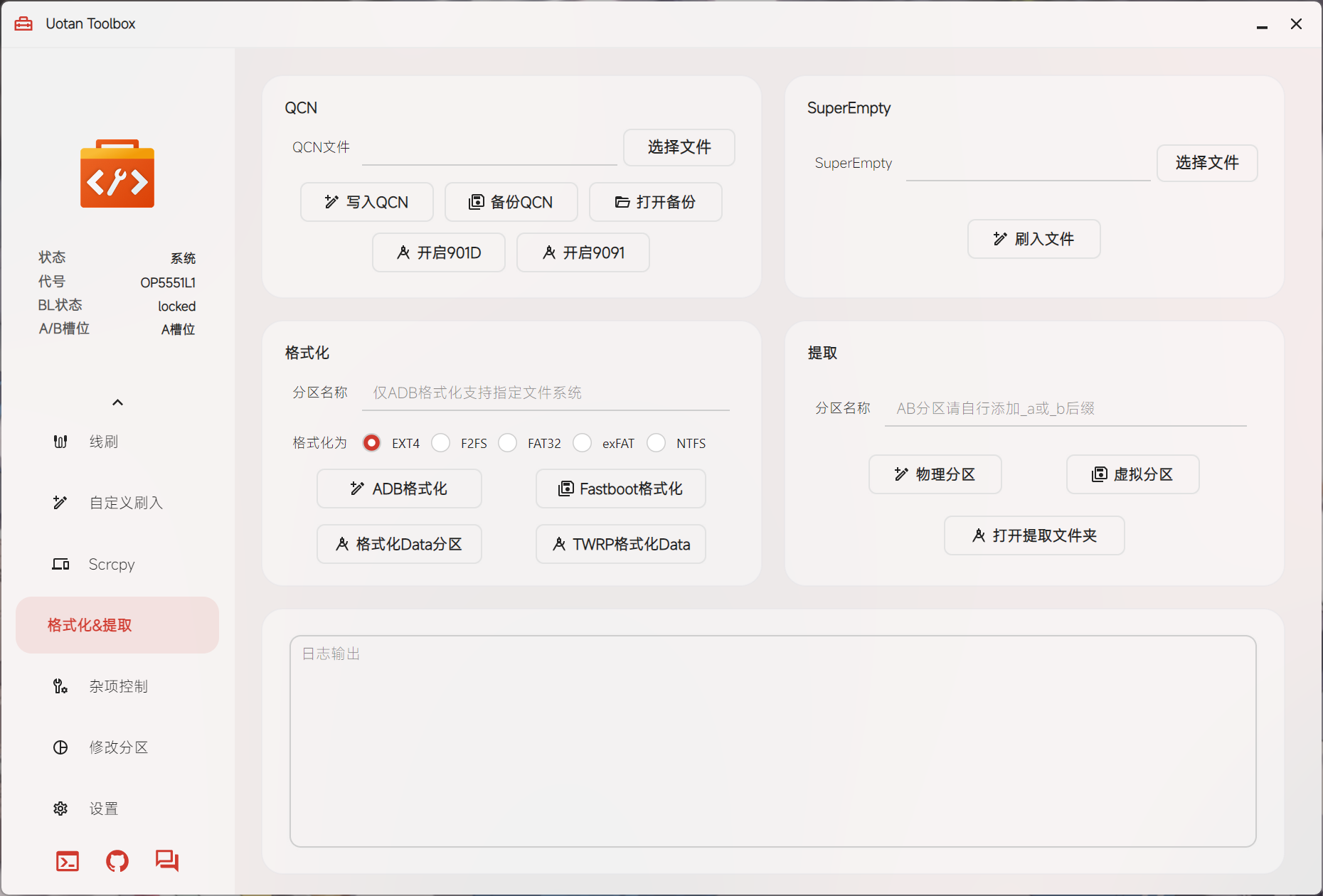
Task: Select the F2FS radio button
Action: pos(441,443)
